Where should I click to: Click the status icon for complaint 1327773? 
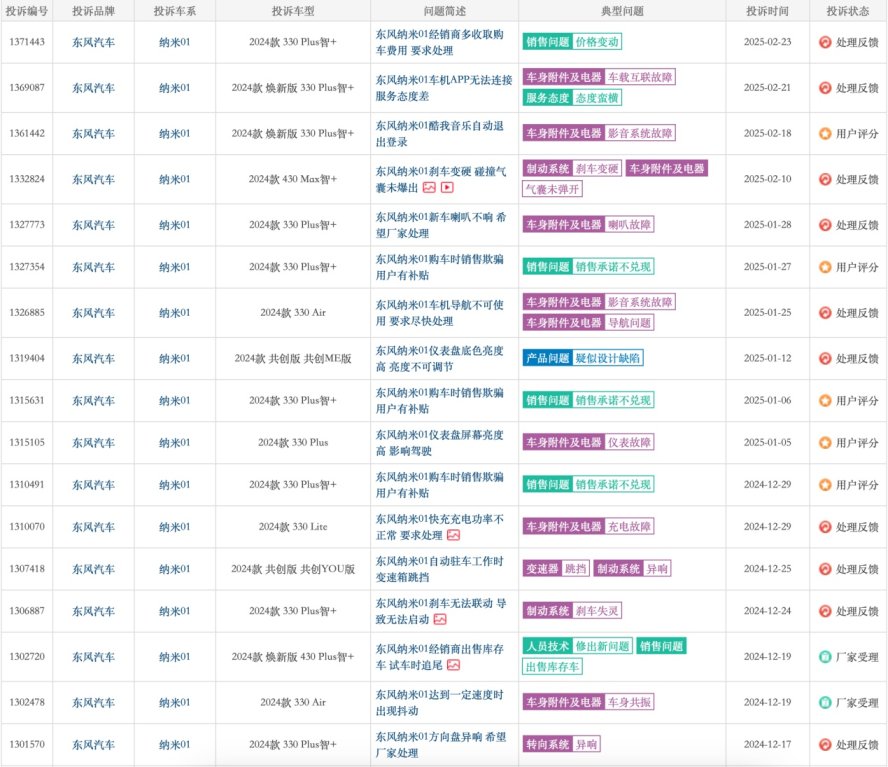[x=825, y=225]
